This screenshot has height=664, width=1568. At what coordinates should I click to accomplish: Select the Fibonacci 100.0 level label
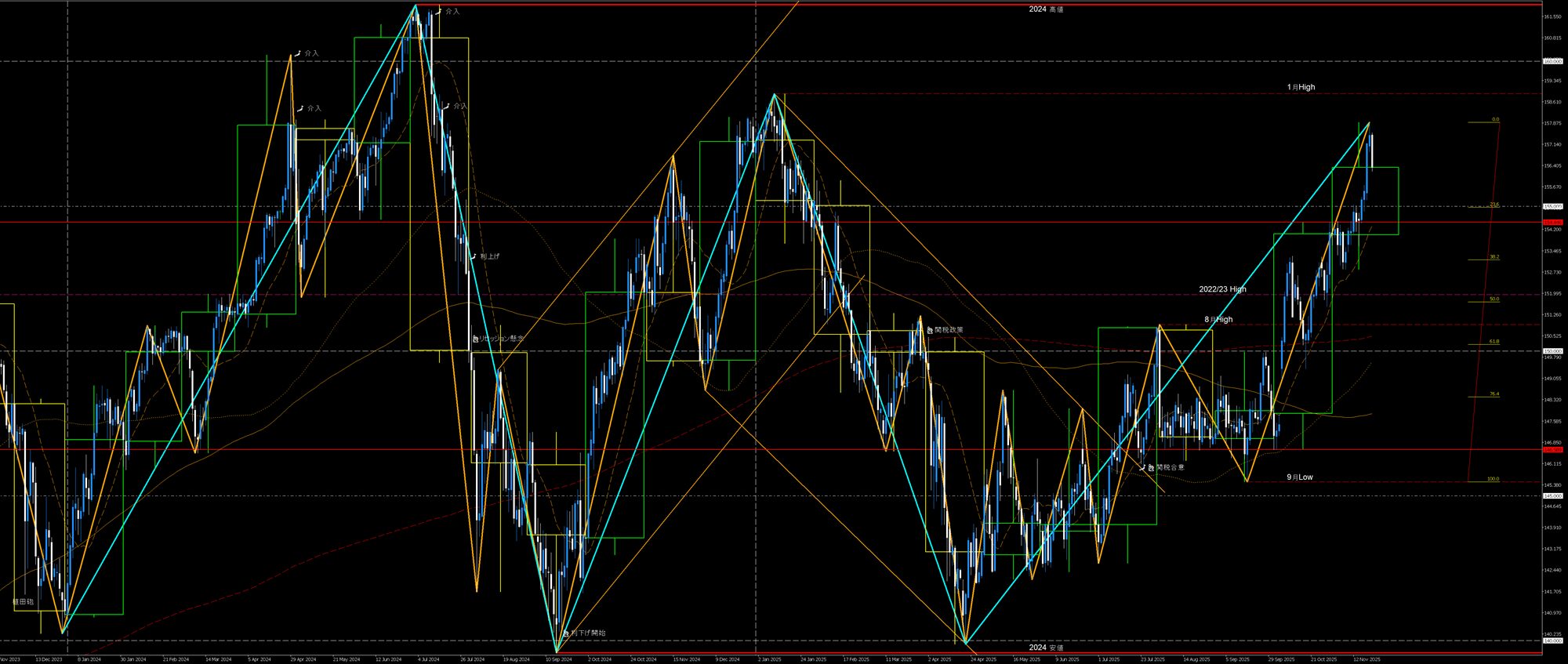[1493, 479]
